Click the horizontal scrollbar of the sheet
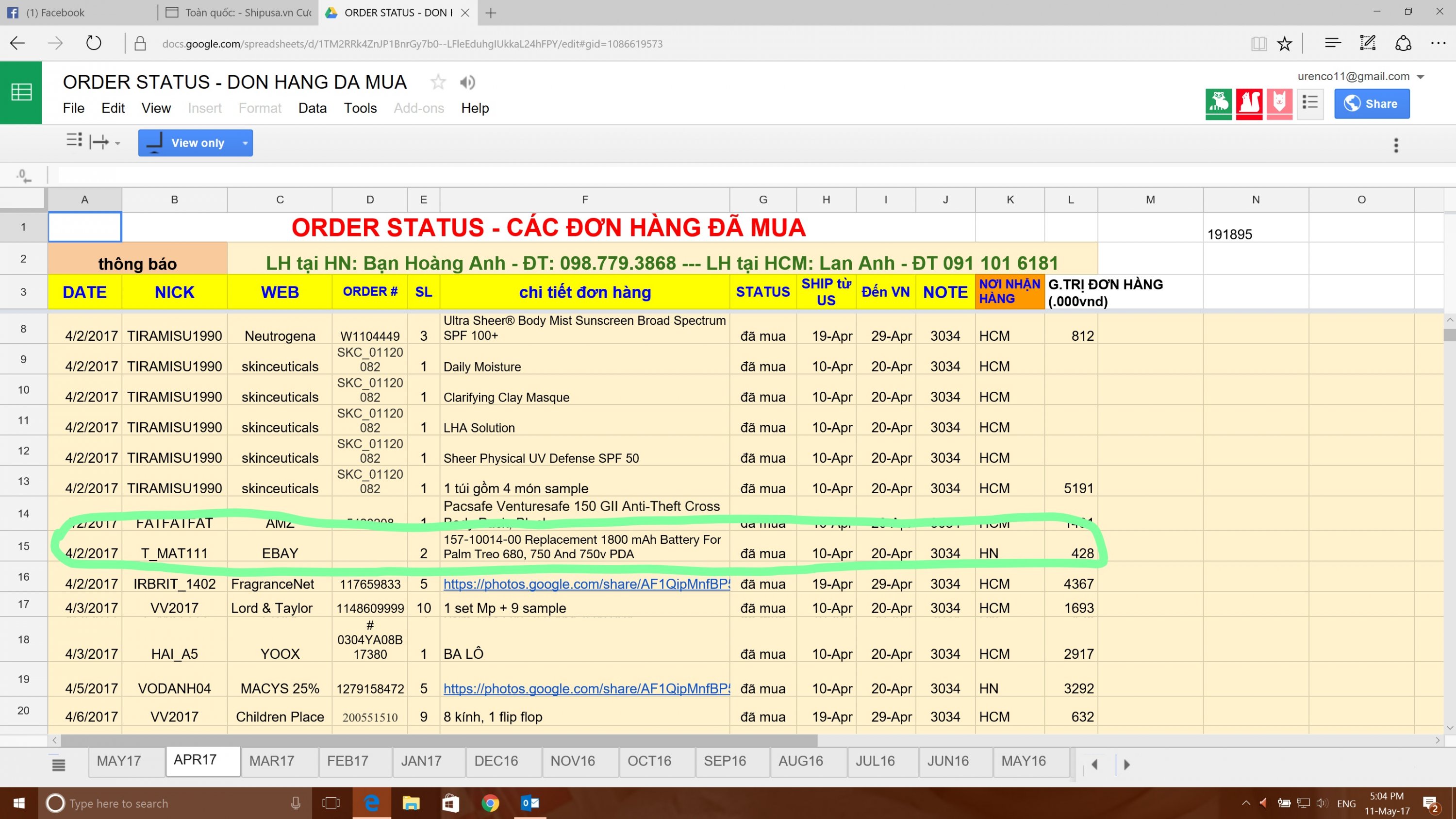 439,740
